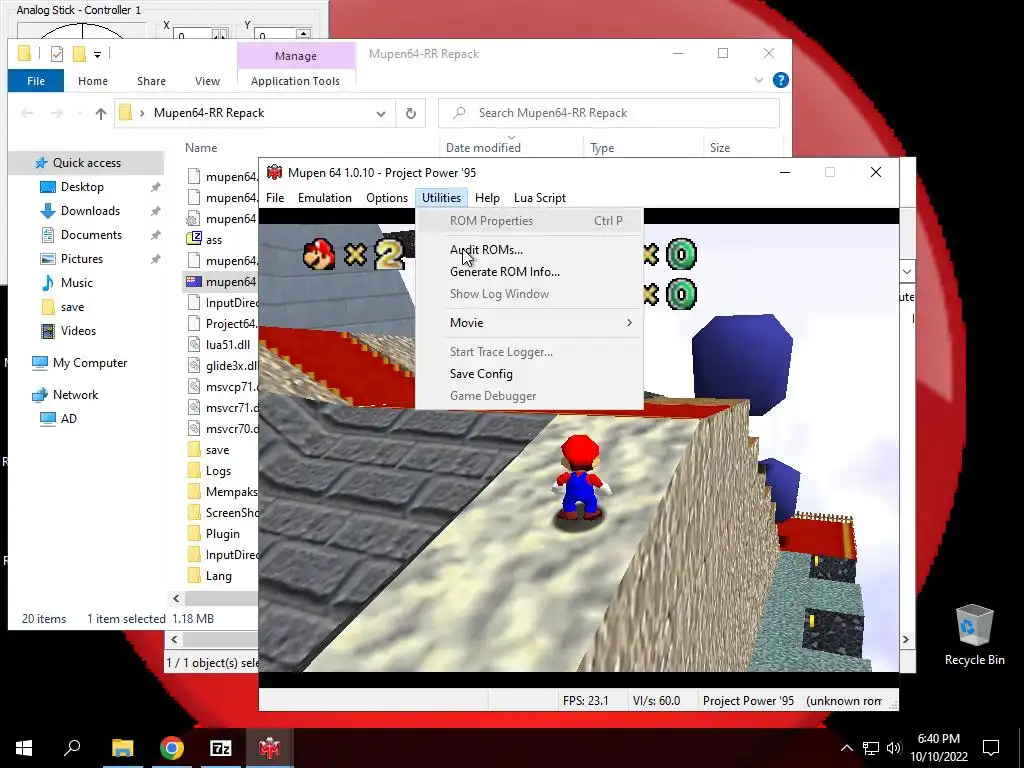Select Network in navigation pane
The image size is (1024, 768).
click(x=75, y=395)
